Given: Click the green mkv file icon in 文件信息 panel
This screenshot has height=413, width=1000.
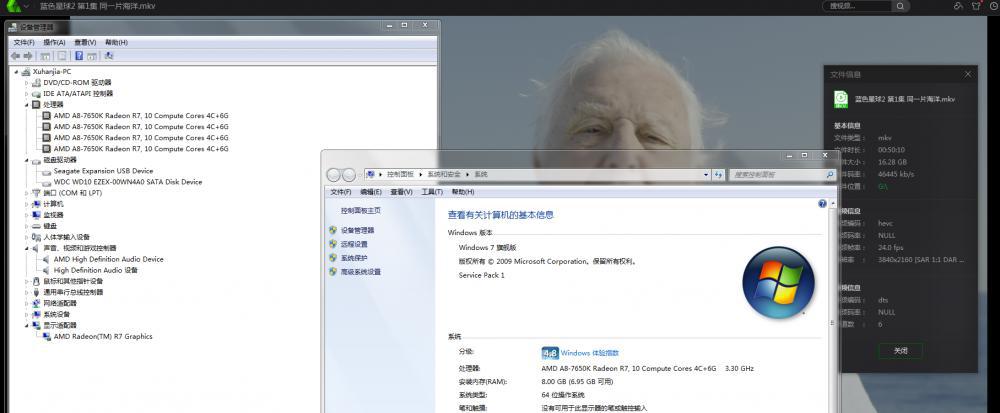Looking at the screenshot, I should pos(841,99).
